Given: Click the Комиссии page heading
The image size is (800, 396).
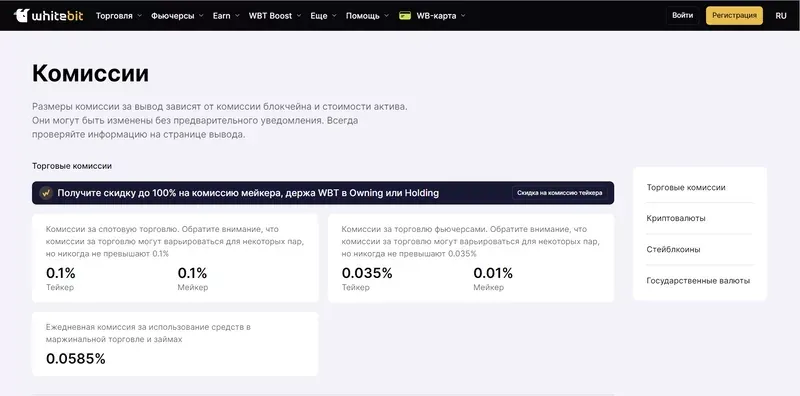Looking at the screenshot, I should (x=90, y=73).
